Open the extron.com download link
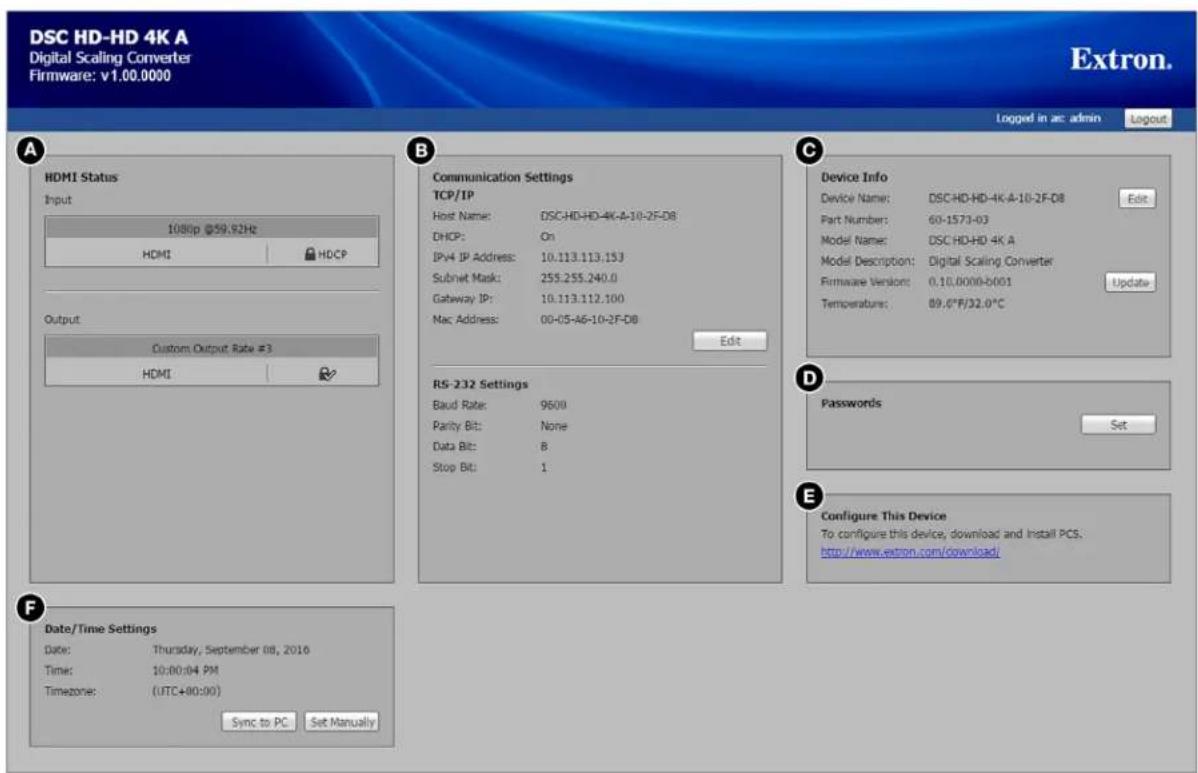Viewport: 1198px width, 773px height. pyautogui.click(x=910, y=551)
